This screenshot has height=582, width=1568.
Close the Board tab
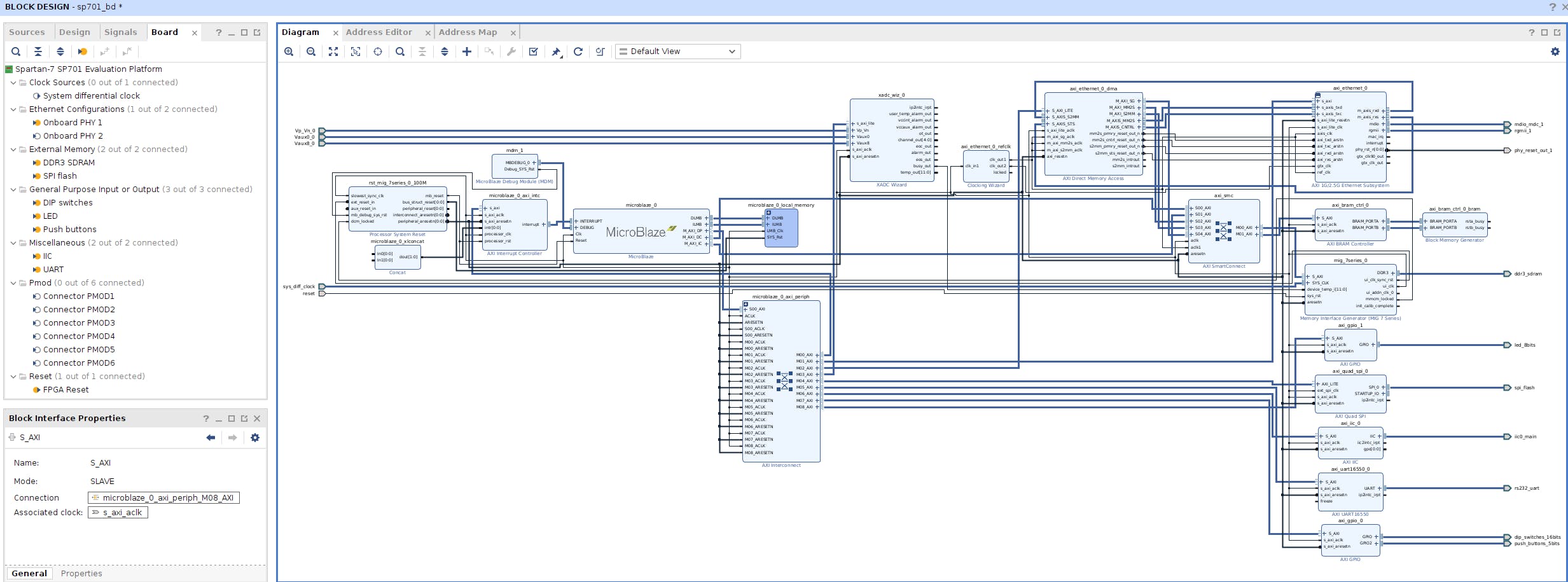click(x=195, y=33)
